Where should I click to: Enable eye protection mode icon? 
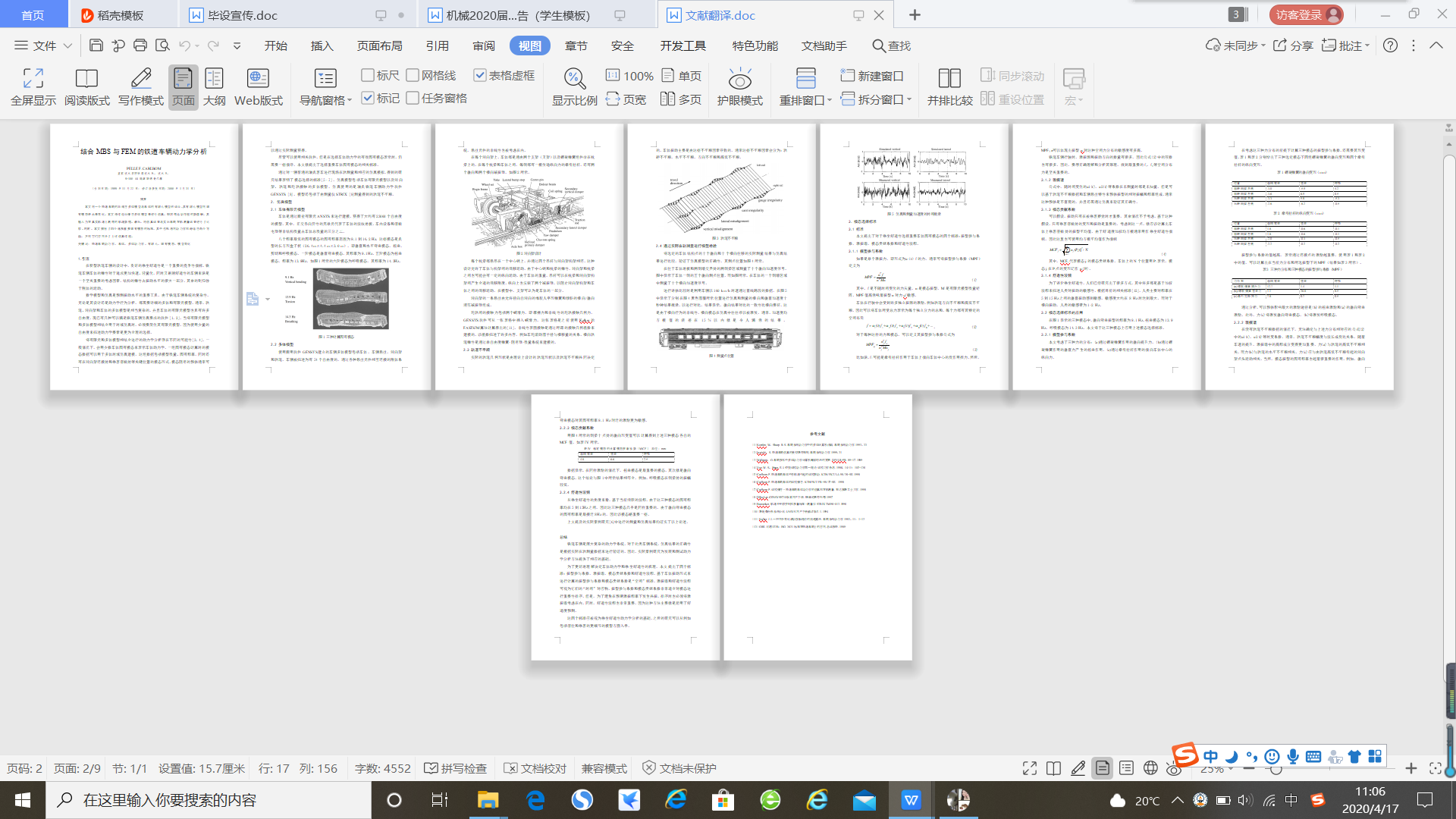point(739,78)
